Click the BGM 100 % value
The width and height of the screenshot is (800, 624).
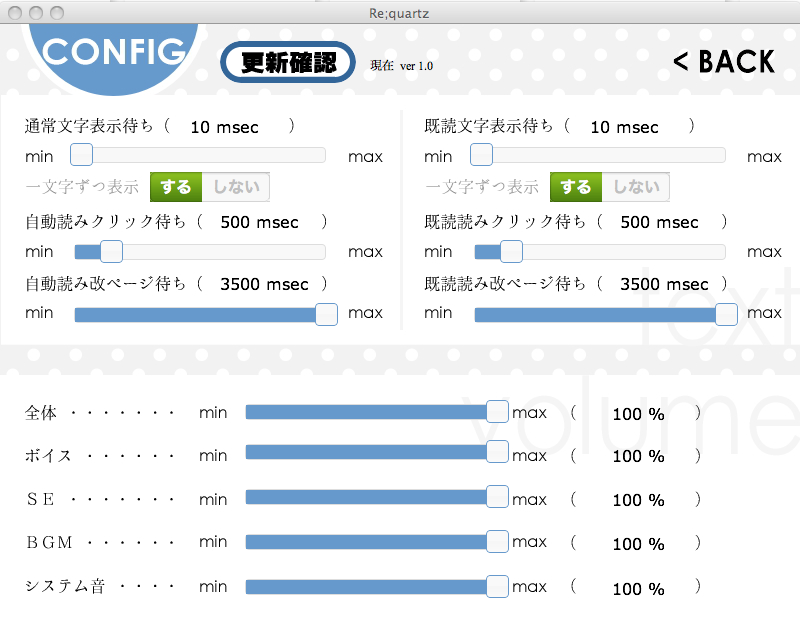tap(638, 544)
